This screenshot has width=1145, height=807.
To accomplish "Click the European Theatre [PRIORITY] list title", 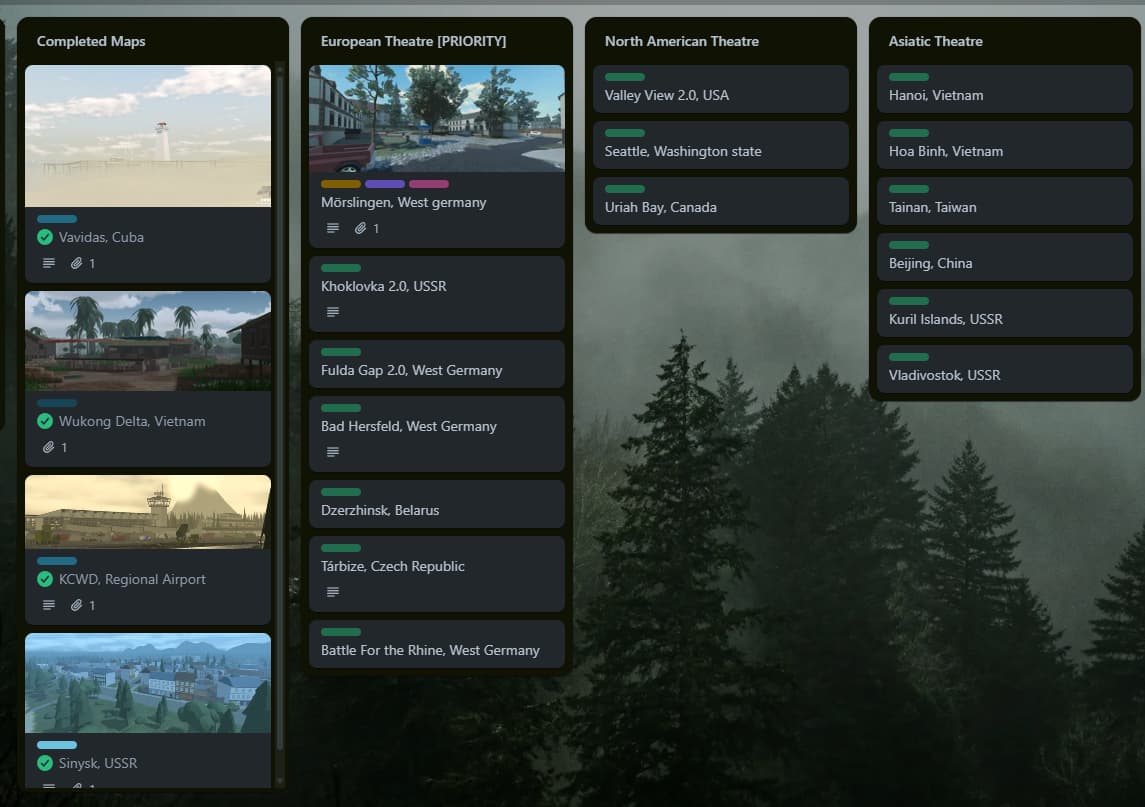I will [413, 42].
